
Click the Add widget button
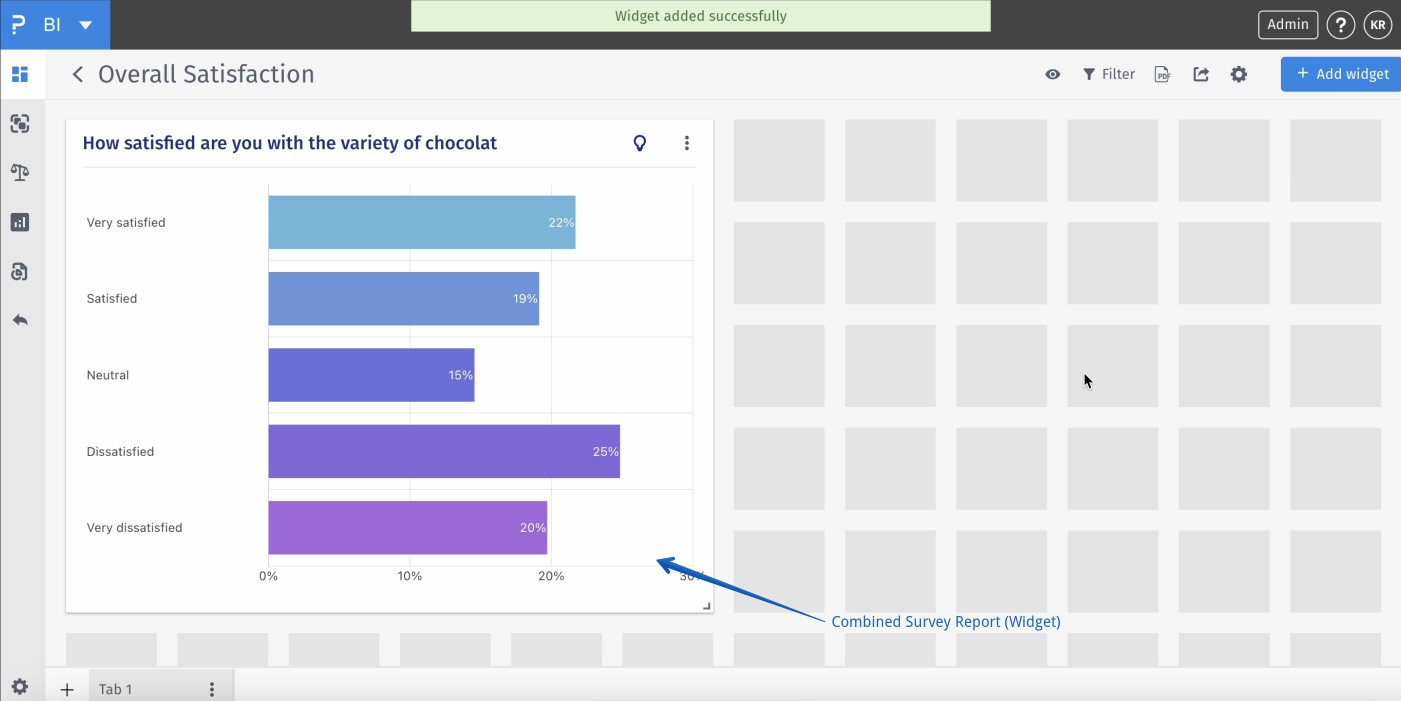pyautogui.click(x=1342, y=74)
